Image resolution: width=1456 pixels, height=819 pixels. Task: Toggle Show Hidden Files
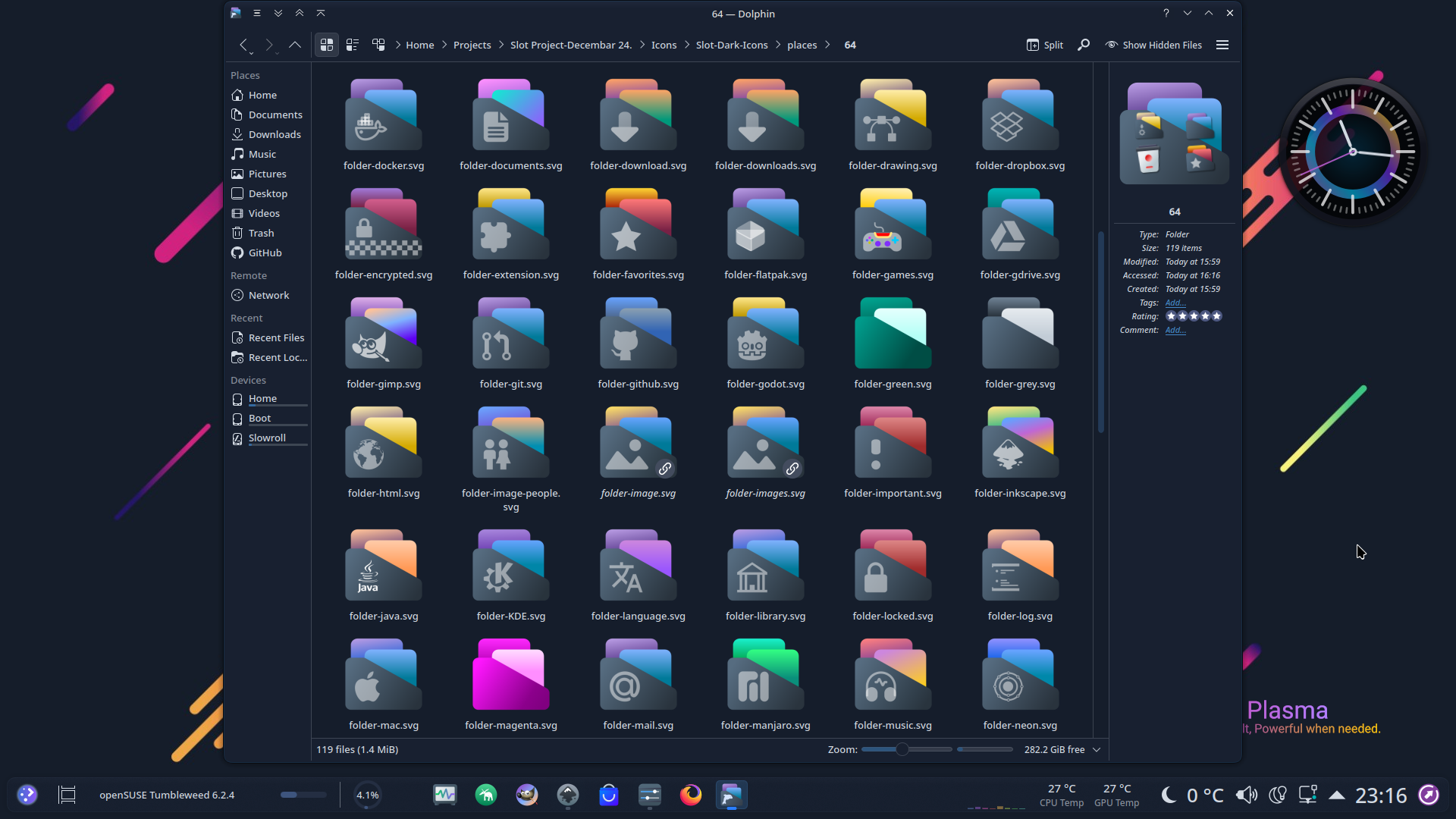click(1153, 45)
